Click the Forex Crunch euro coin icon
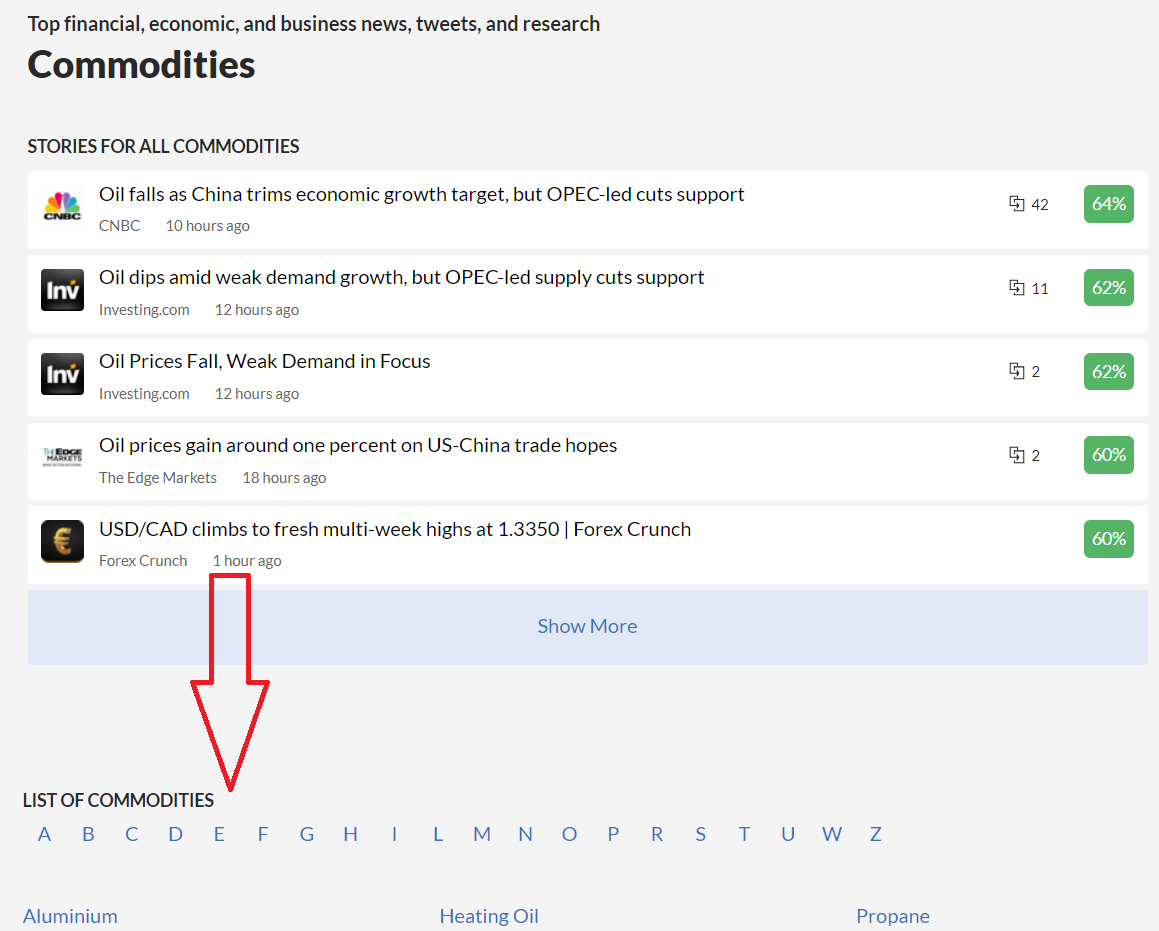1159x931 pixels. (62, 542)
